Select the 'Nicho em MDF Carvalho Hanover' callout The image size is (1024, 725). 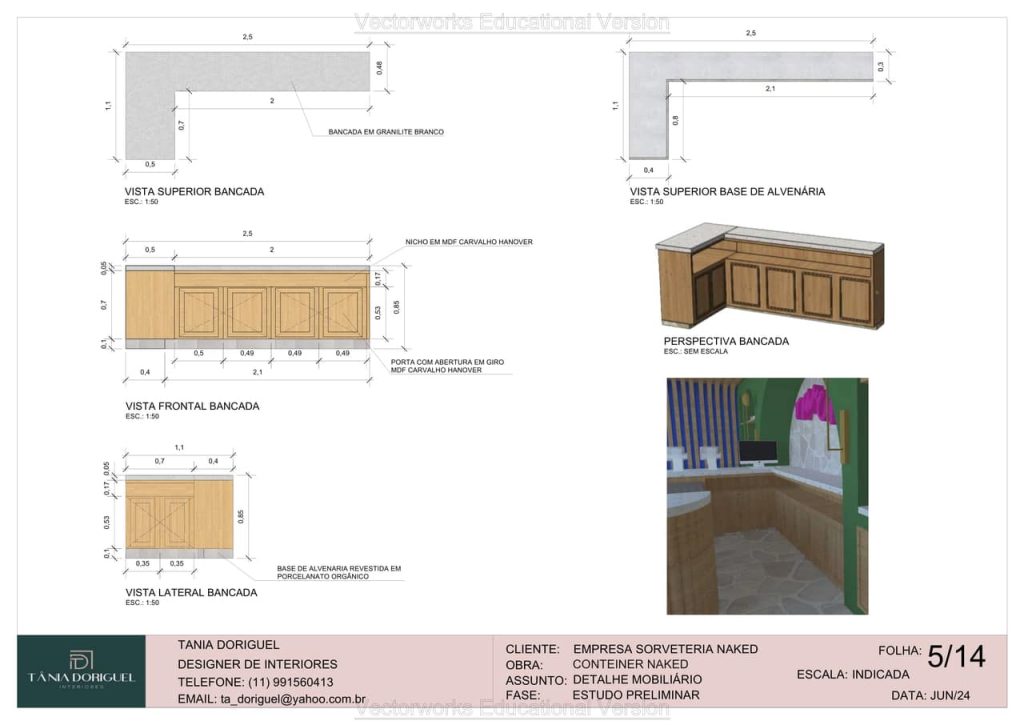pyautogui.click(x=468, y=242)
